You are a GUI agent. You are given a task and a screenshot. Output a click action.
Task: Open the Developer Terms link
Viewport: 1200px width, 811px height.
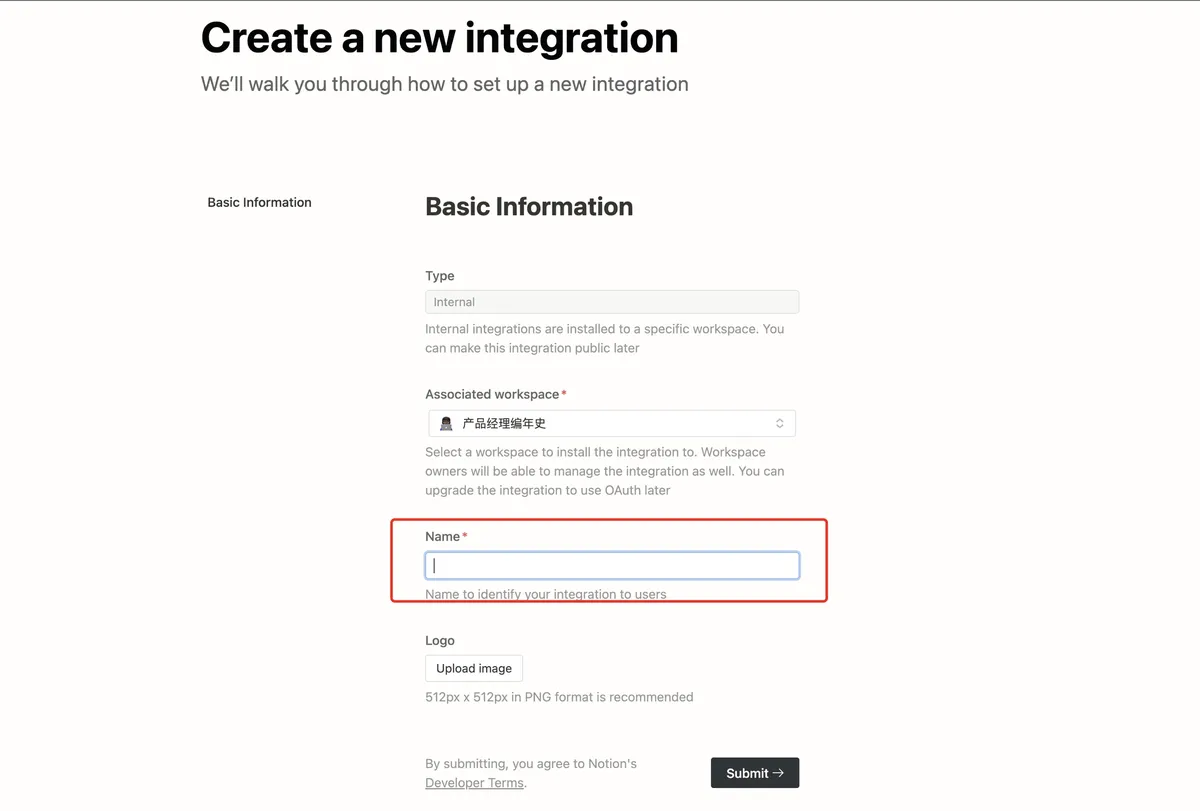pos(474,783)
